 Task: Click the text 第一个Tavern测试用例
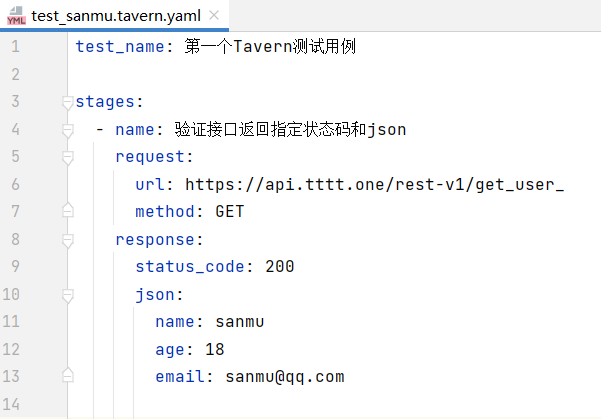pyautogui.click(x=270, y=46)
